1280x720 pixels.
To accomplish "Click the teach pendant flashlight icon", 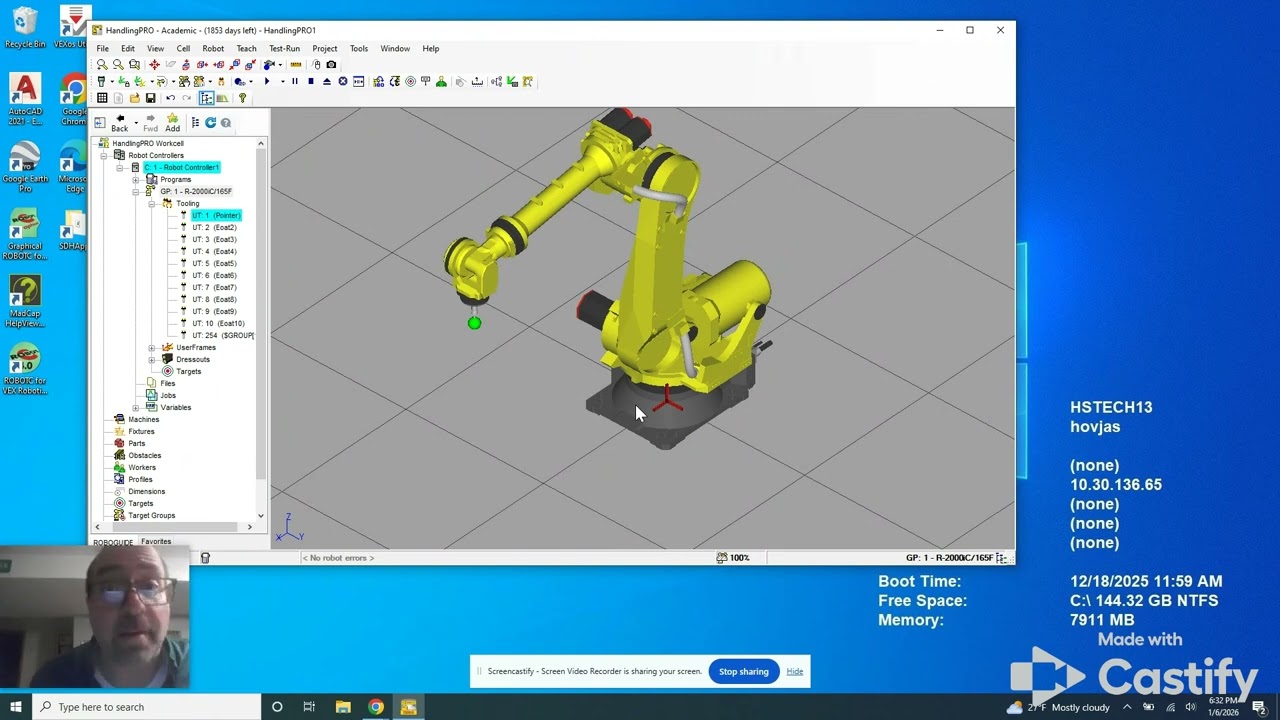I will tap(101, 81).
